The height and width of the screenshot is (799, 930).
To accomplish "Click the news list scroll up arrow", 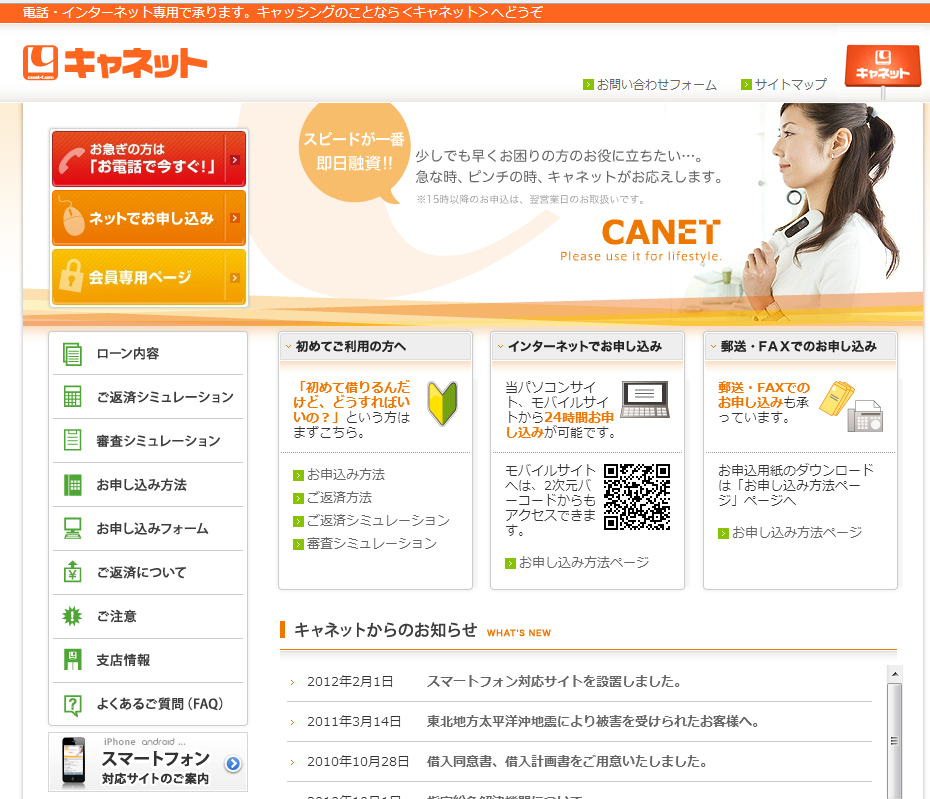I will (x=895, y=674).
